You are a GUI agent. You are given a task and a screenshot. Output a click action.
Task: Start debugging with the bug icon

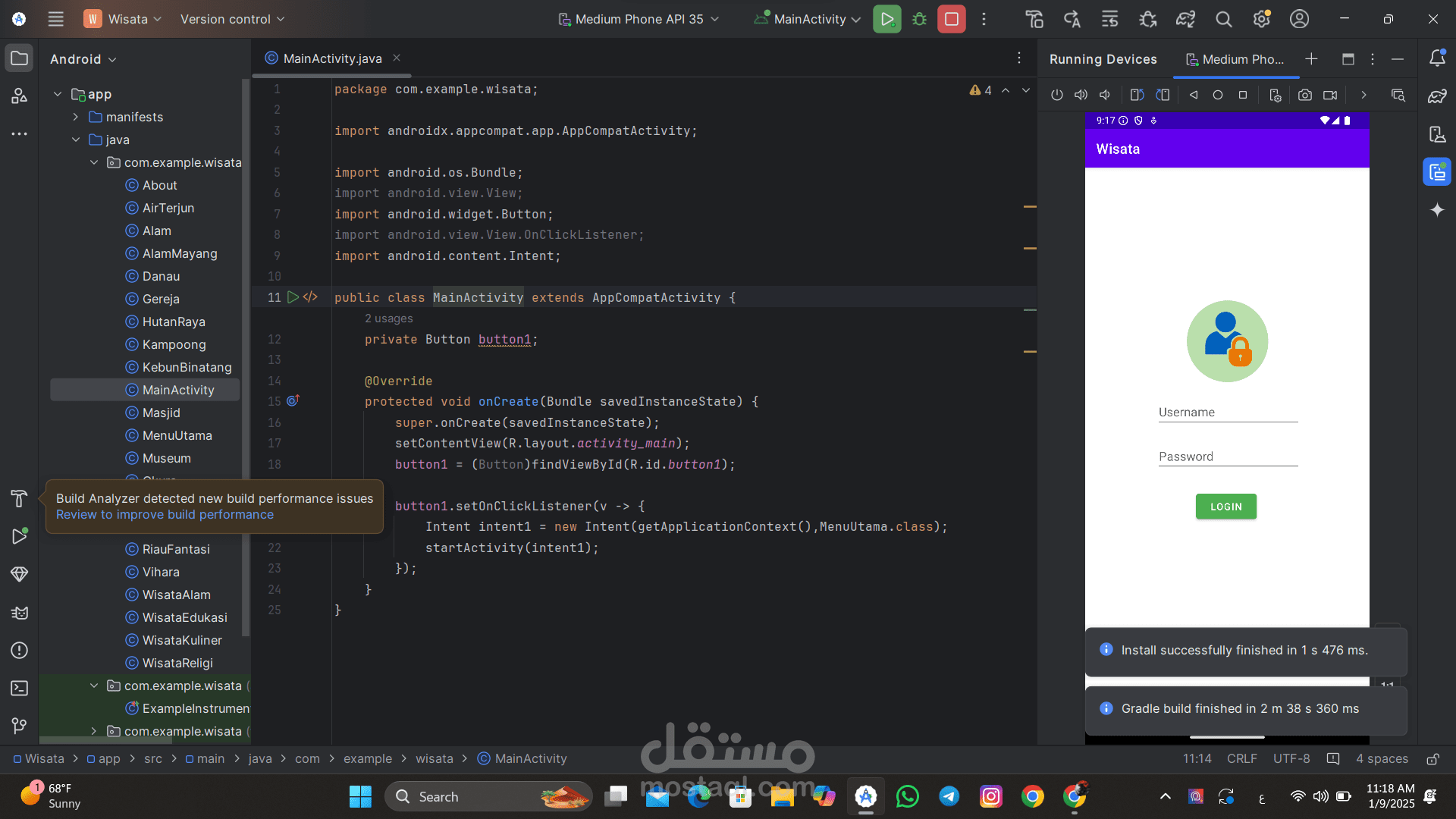coord(919,19)
